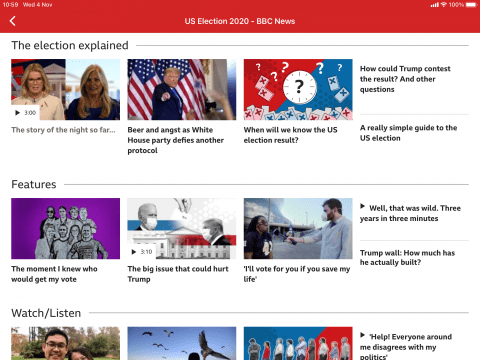The height and width of the screenshot is (360, 480).
Task: Tap the smiling man with glasses thumbnail
Action: point(65,343)
